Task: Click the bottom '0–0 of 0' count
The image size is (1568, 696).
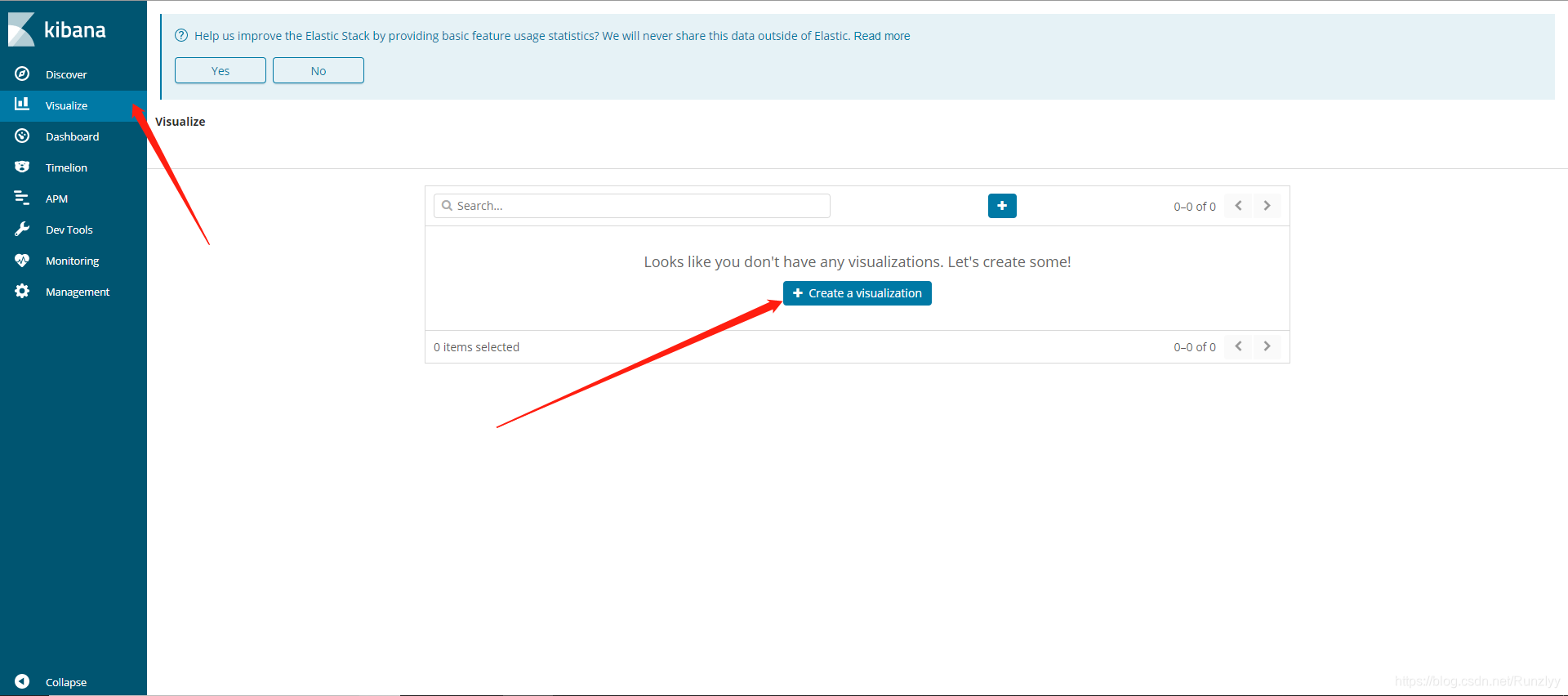Action: [1195, 347]
